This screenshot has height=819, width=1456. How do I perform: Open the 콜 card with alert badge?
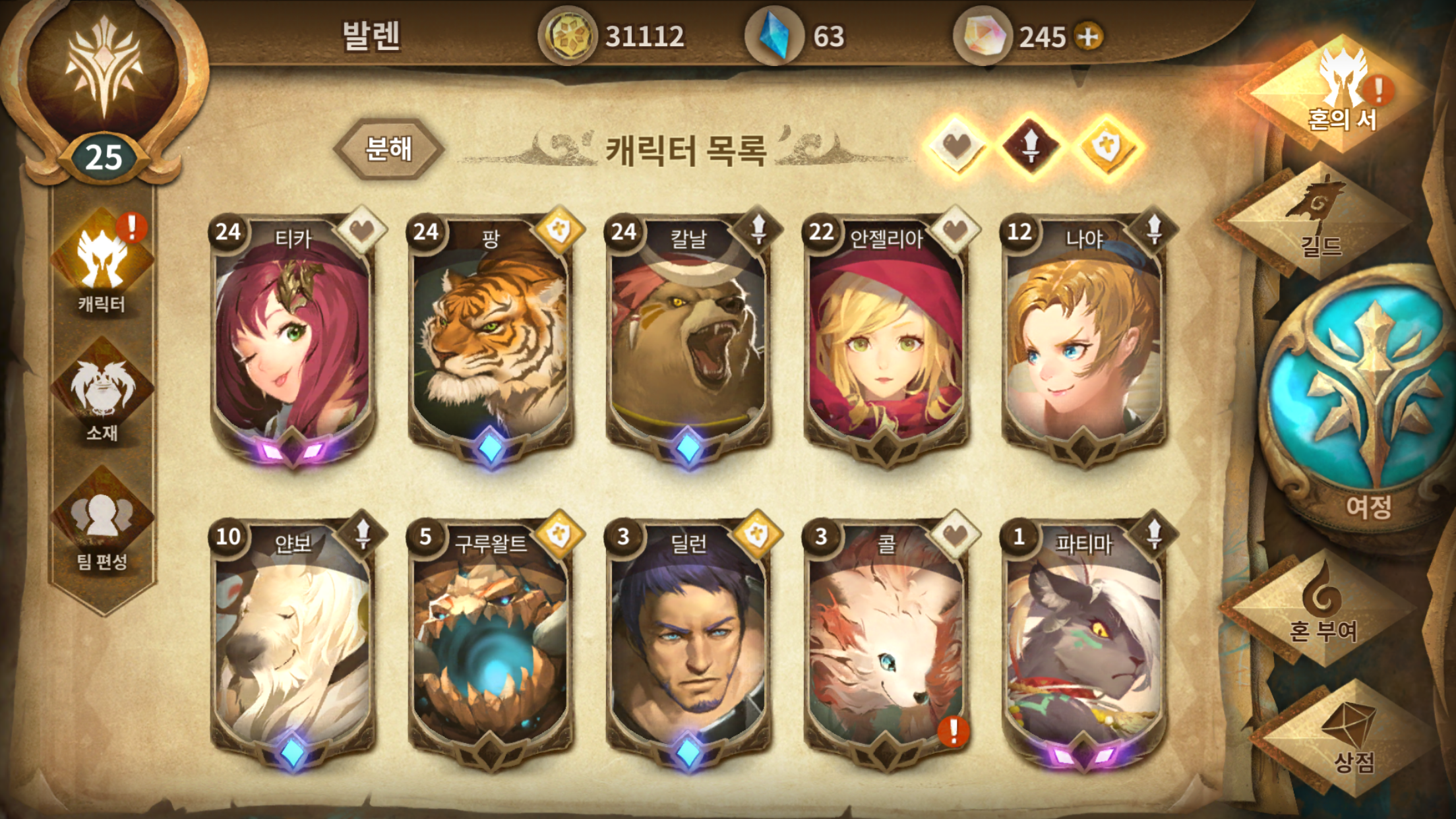887,643
